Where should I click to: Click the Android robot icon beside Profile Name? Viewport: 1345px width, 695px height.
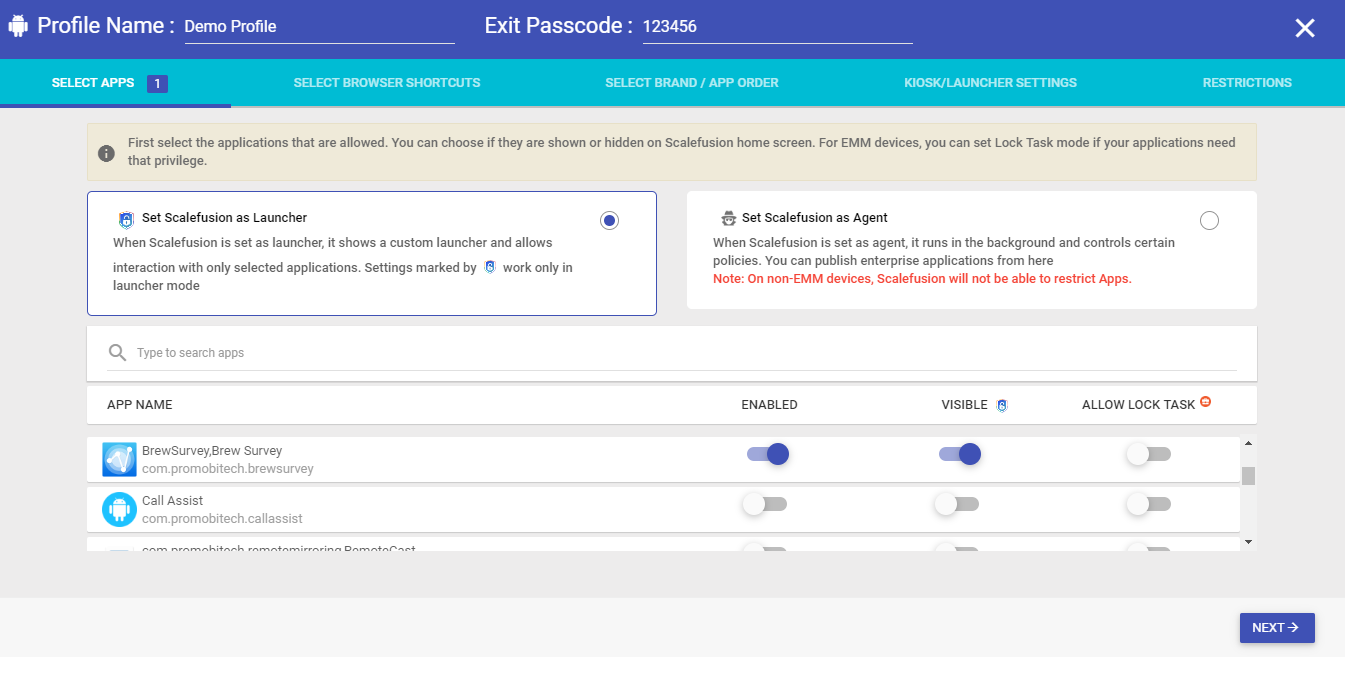tap(17, 26)
